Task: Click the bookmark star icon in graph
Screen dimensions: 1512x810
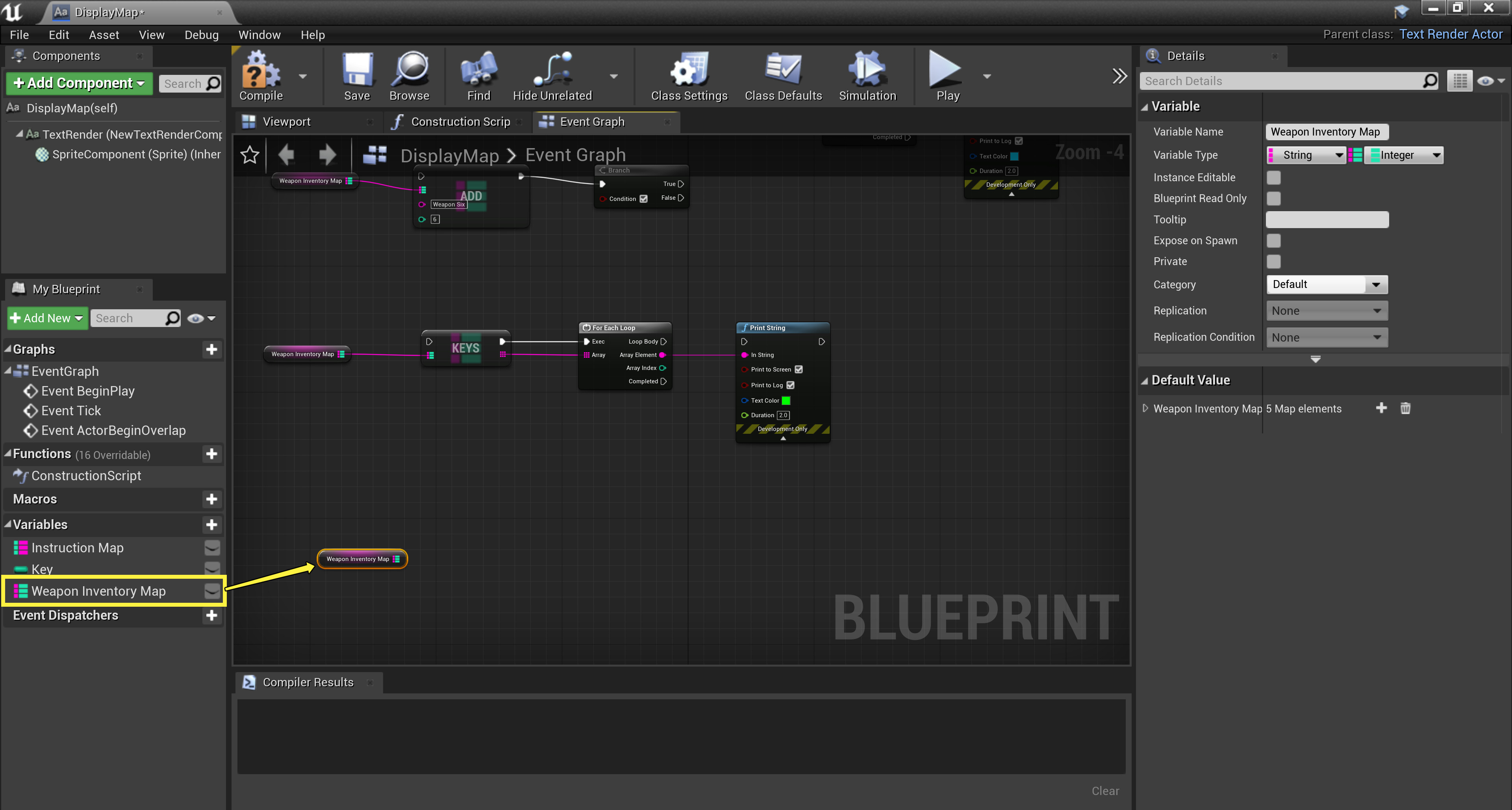Action: pos(250,155)
